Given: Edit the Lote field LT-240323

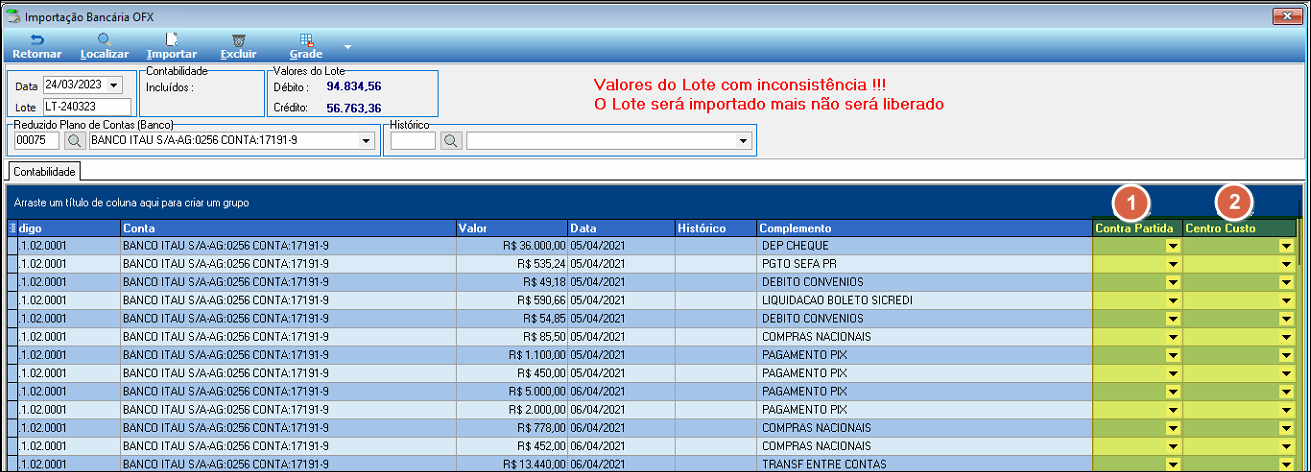Looking at the screenshot, I should (87, 106).
